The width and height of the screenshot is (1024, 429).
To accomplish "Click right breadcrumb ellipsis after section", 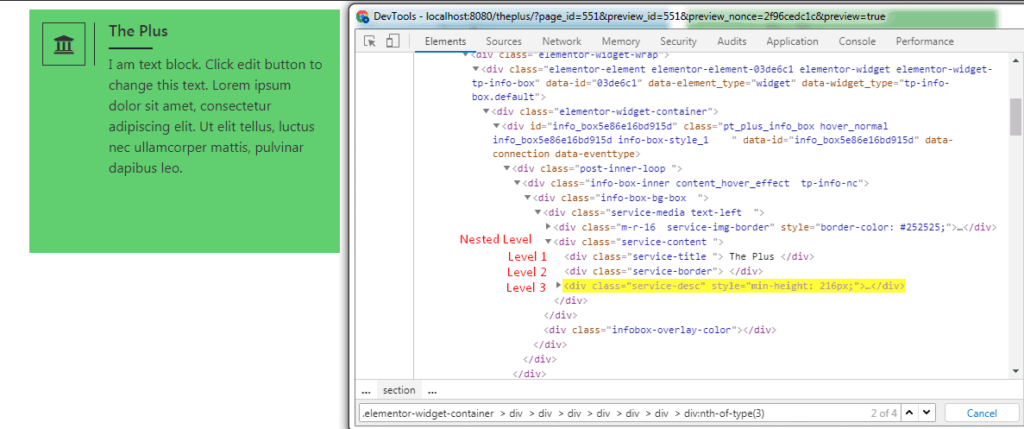I will click(x=432, y=390).
